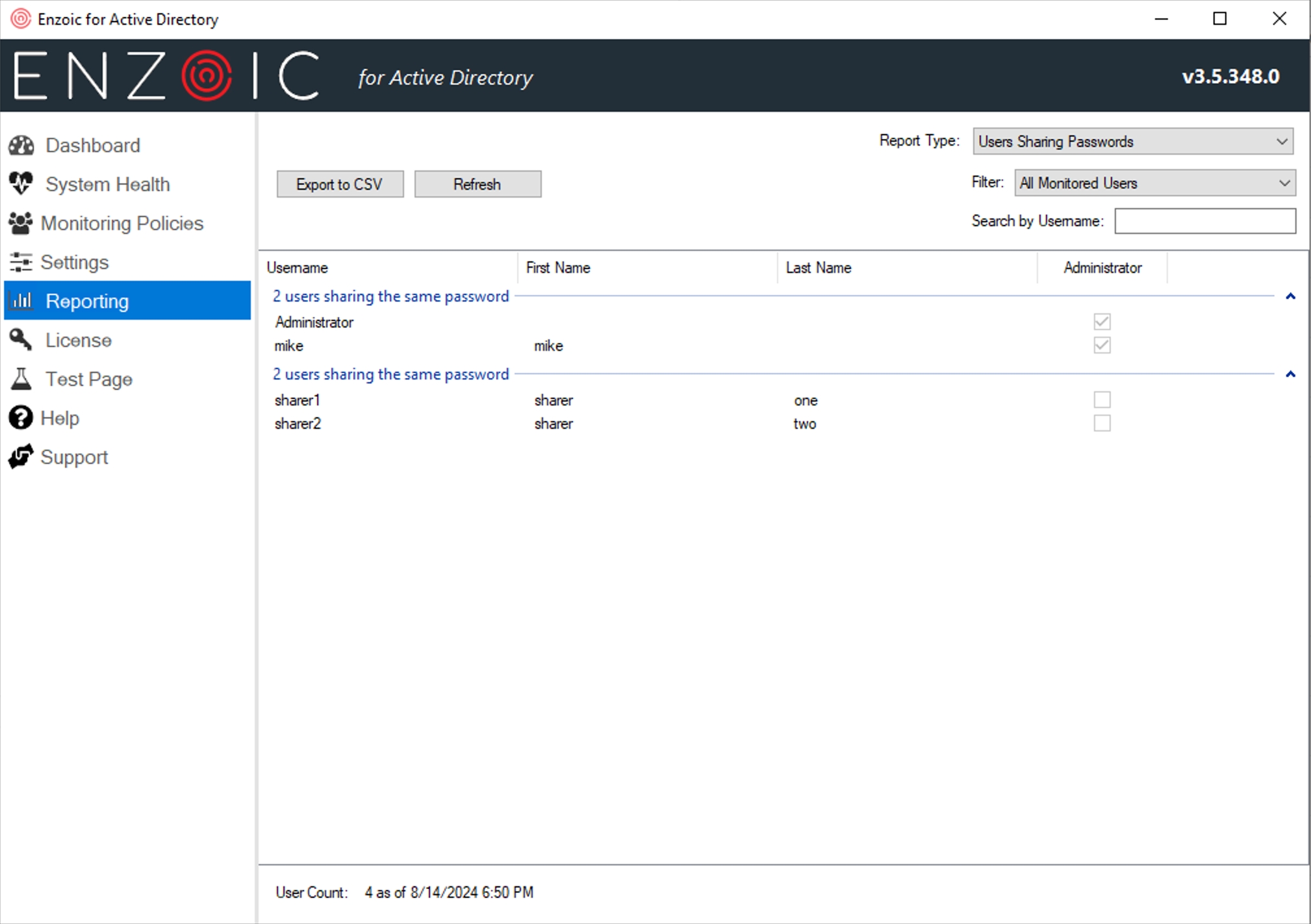The width and height of the screenshot is (1311, 924).
Task: Collapse the first shared password group
Action: point(1290,296)
